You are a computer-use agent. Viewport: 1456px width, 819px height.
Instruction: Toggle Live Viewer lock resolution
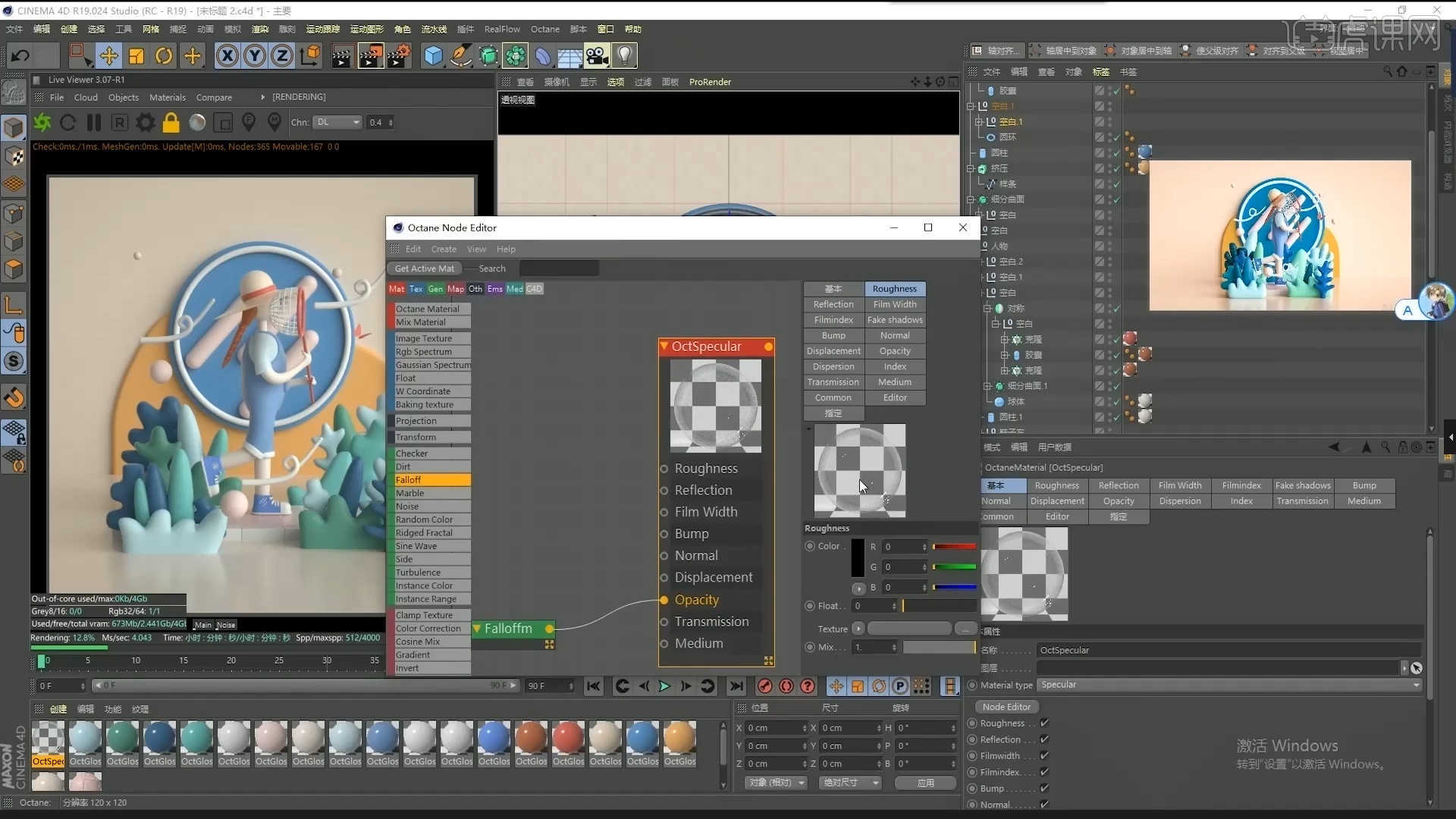tap(171, 122)
